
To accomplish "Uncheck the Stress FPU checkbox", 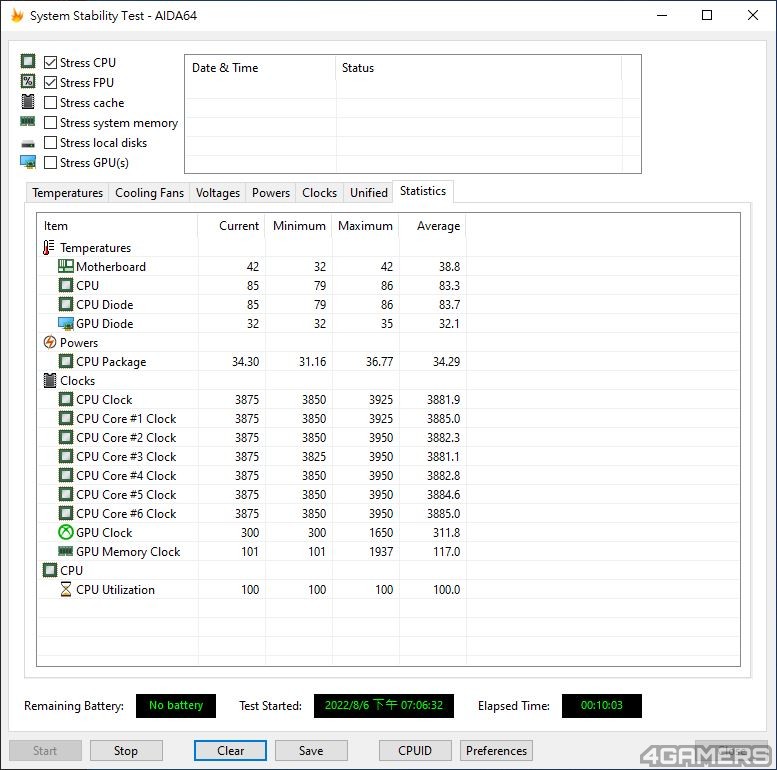I will click(50, 82).
